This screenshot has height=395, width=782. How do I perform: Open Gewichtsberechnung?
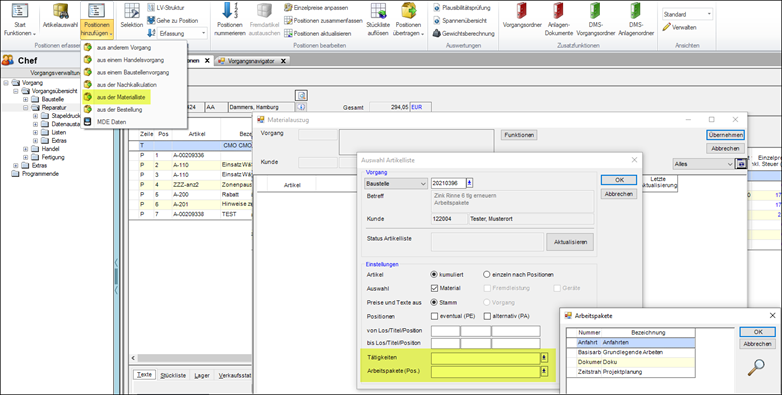(463, 33)
